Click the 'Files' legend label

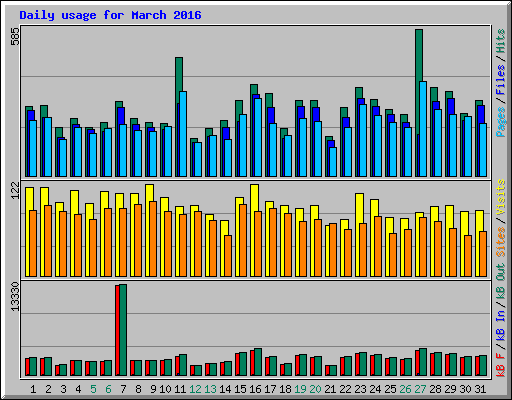tap(501, 79)
